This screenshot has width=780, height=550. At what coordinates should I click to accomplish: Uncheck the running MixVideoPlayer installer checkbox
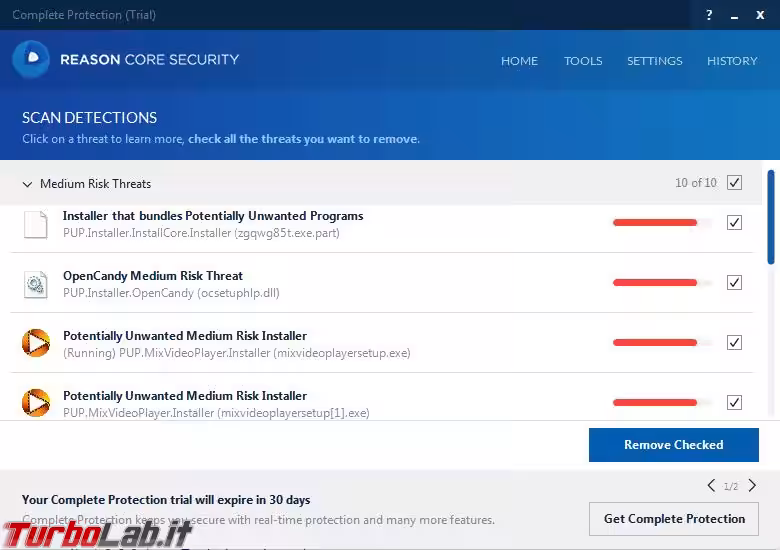pyautogui.click(x=734, y=342)
